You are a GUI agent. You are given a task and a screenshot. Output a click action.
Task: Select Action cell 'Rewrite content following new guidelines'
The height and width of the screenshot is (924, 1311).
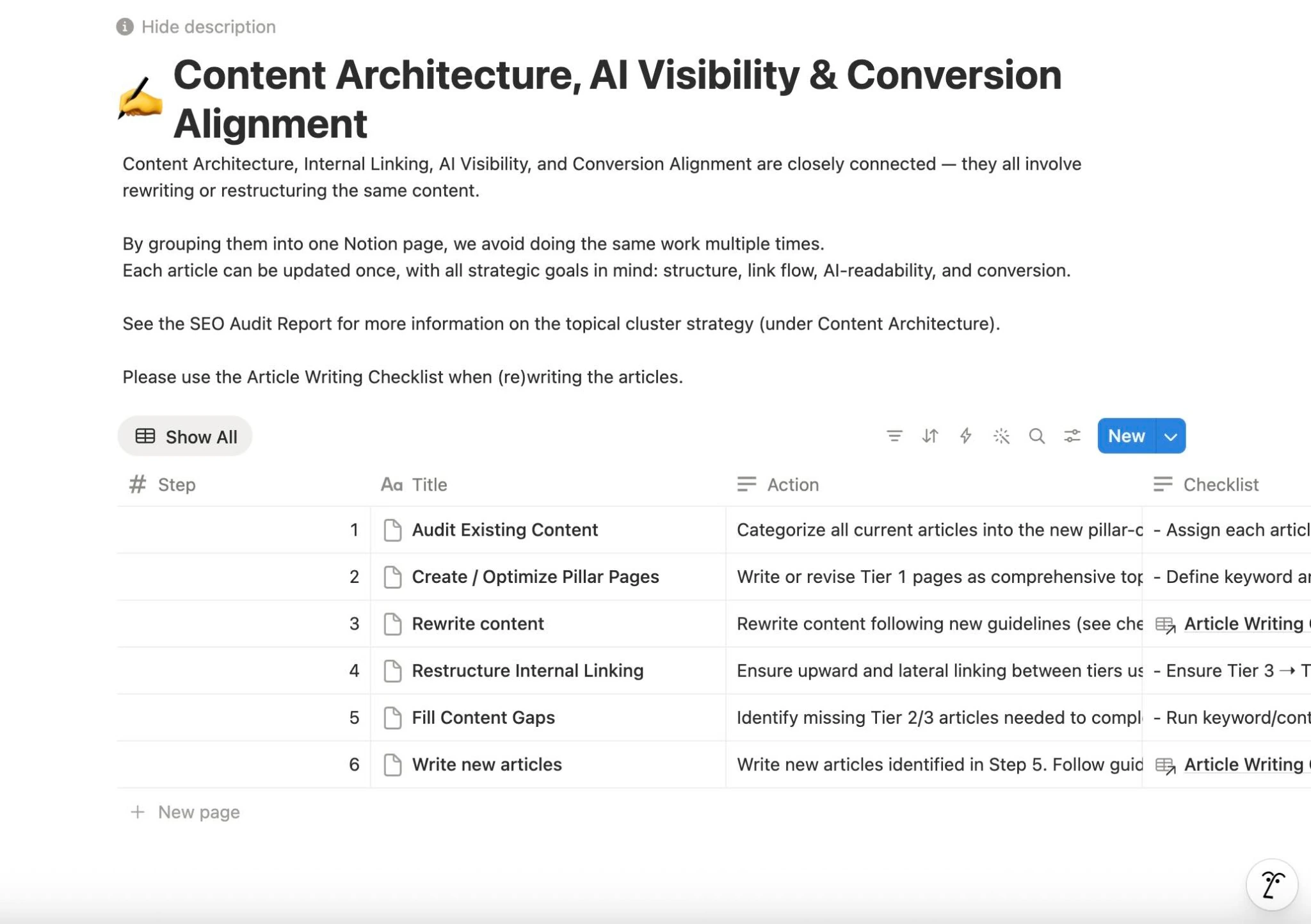(x=934, y=624)
